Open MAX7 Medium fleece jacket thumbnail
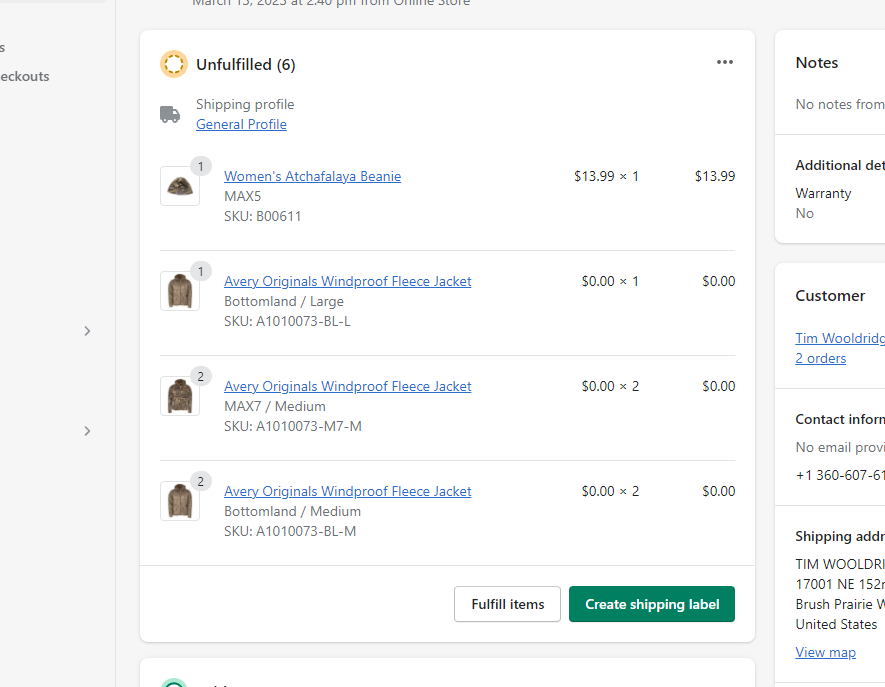 (x=179, y=396)
